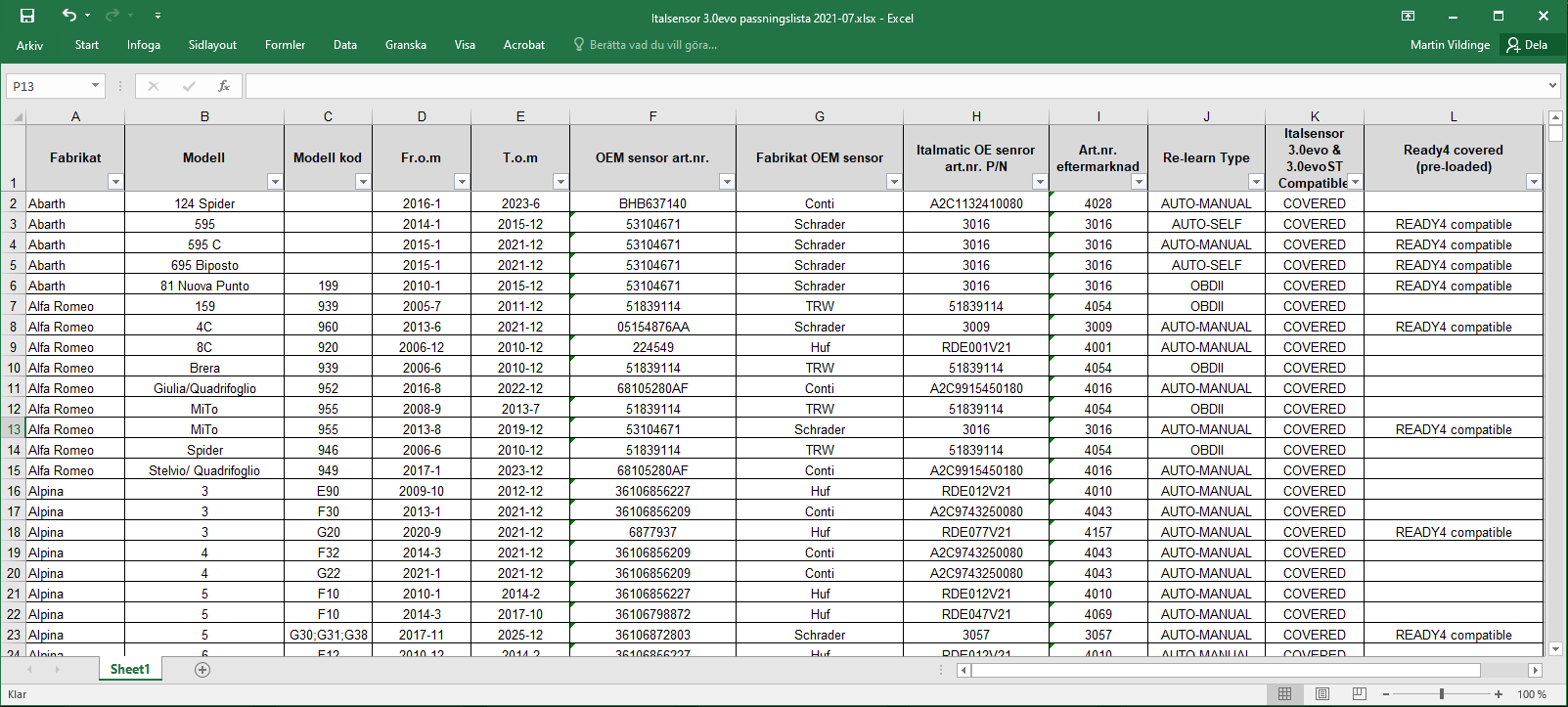Image resolution: width=1568 pixels, height=707 pixels.
Task: Open the T.o.m filter dropdown
Action: [560, 182]
